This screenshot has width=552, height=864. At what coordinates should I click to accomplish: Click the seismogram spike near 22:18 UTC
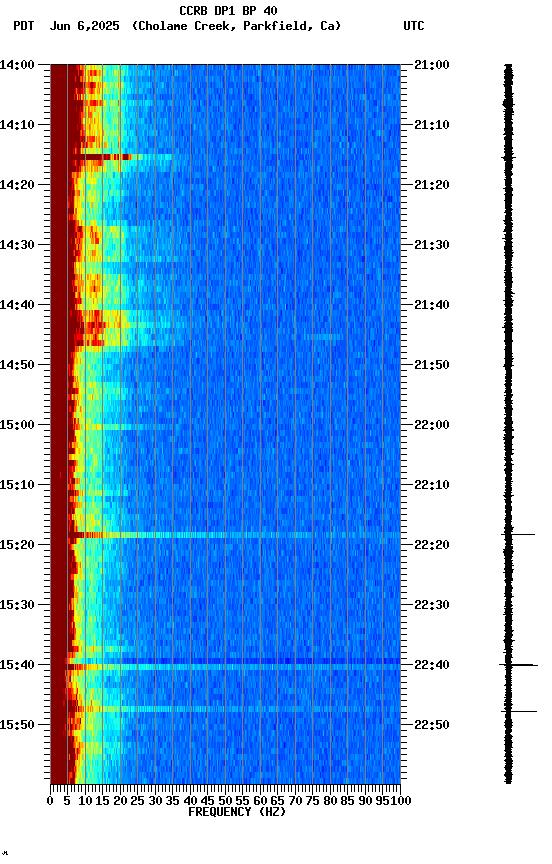518,534
